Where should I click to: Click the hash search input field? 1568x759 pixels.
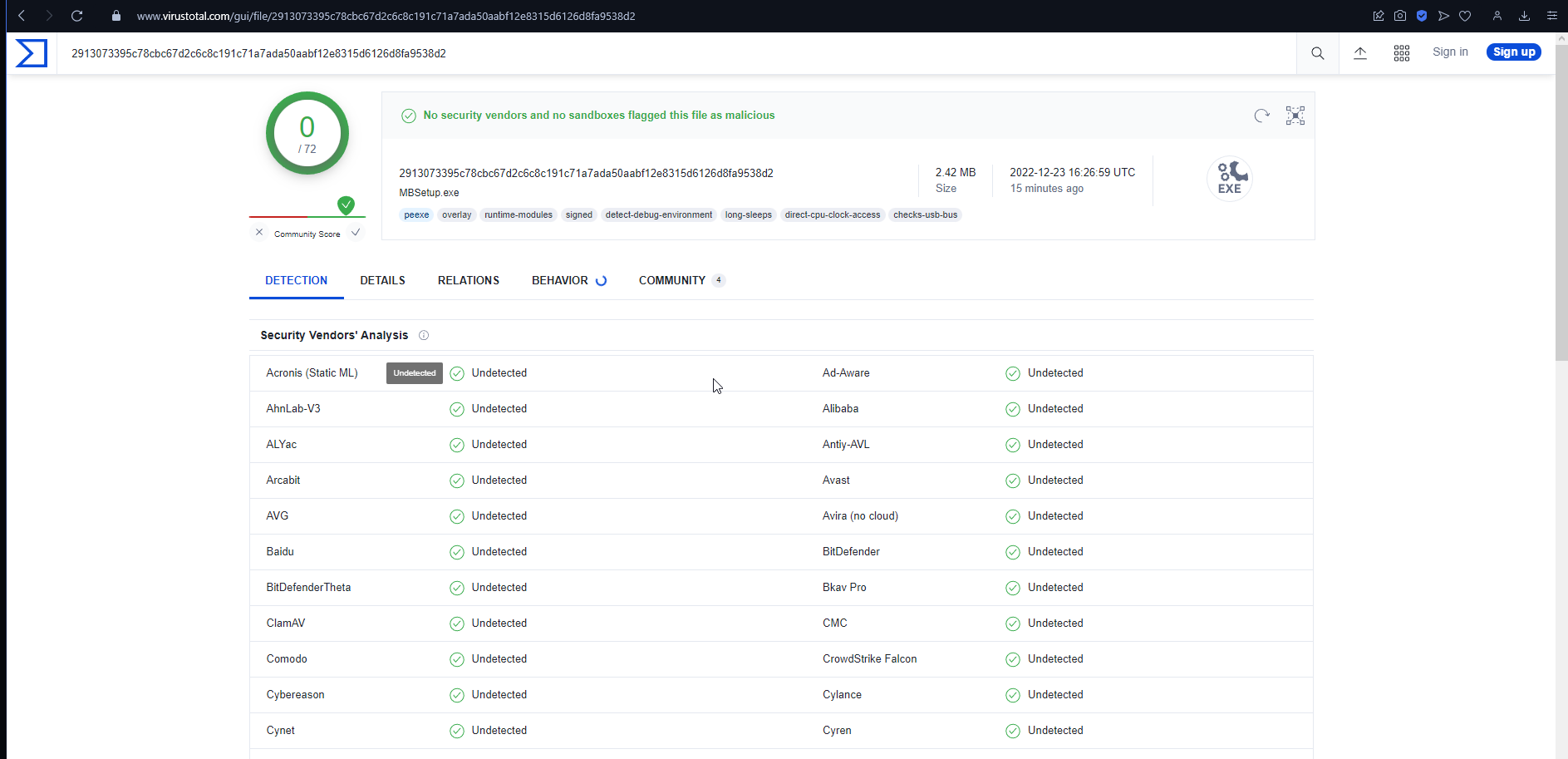point(665,53)
